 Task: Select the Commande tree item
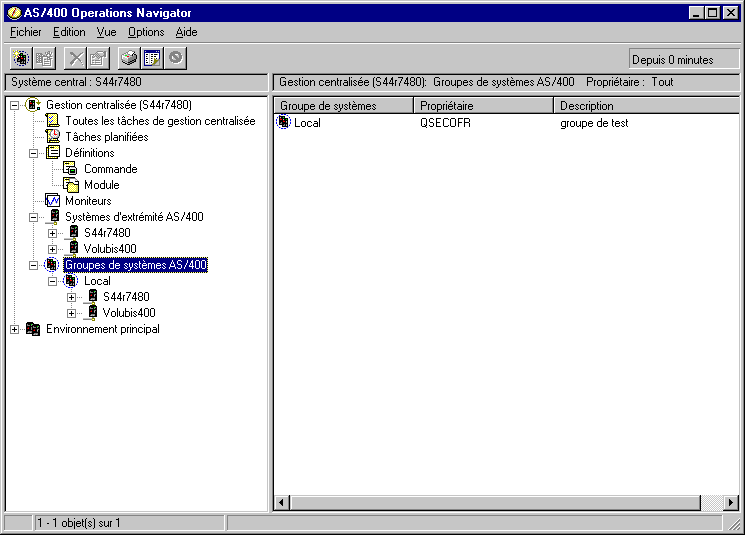click(111, 169)
